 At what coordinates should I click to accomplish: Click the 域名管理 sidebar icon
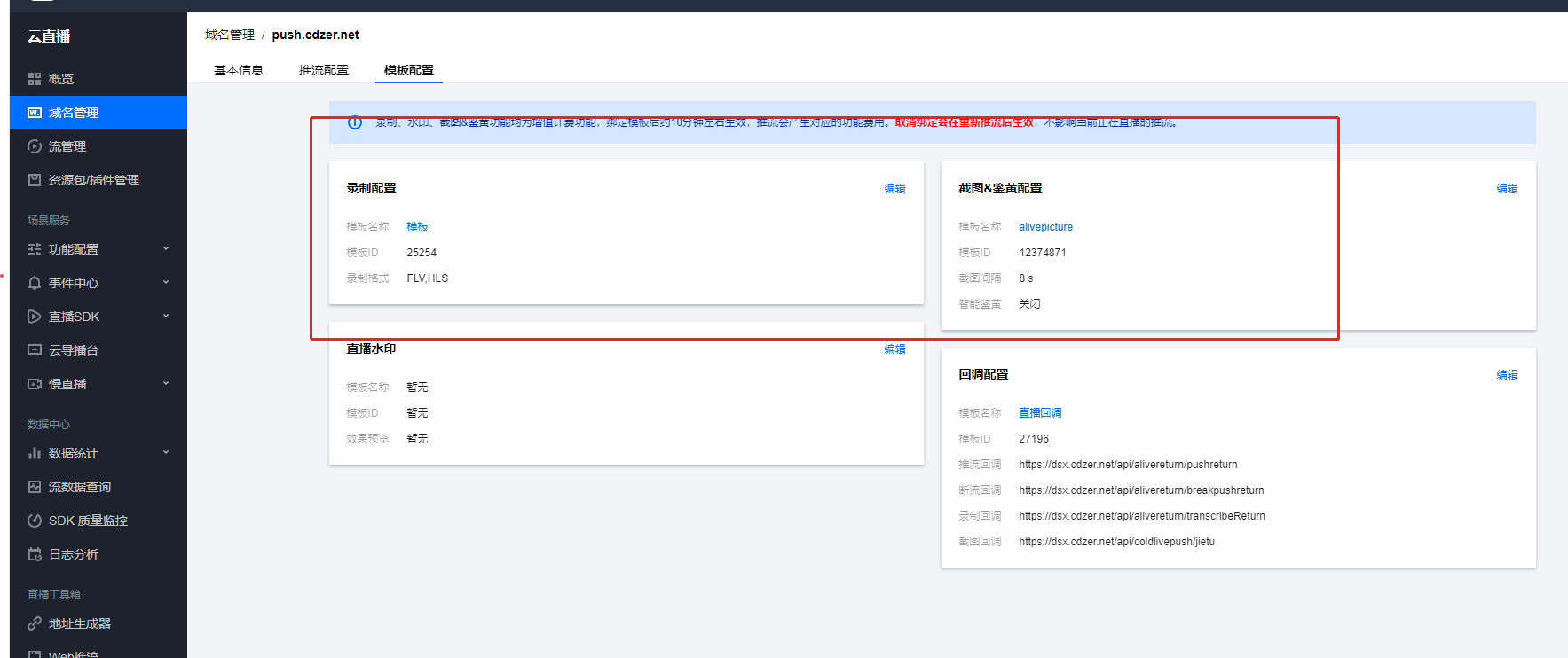(x=35, y=113)
